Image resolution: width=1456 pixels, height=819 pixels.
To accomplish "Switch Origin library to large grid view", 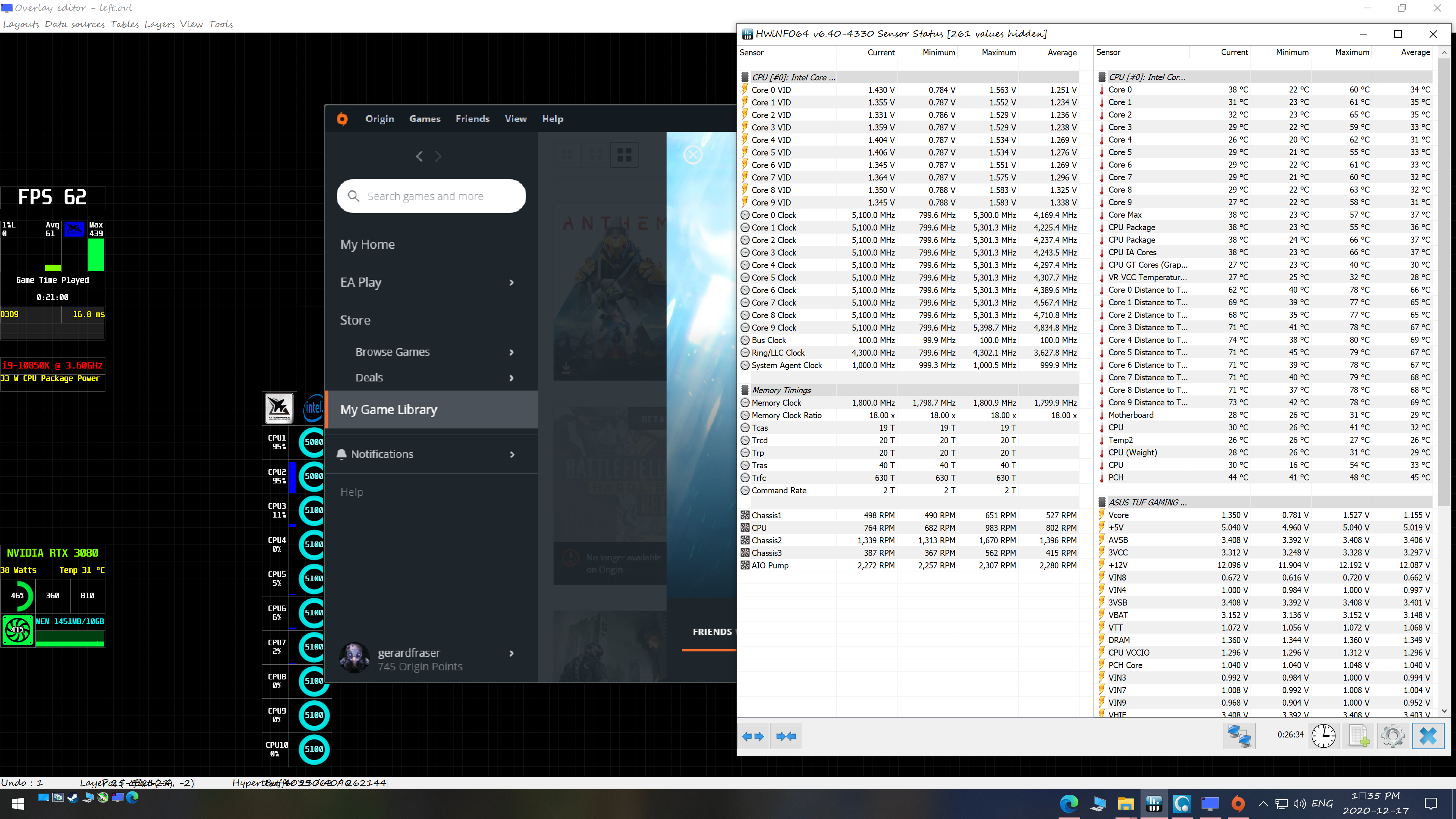I will (624, 155).
